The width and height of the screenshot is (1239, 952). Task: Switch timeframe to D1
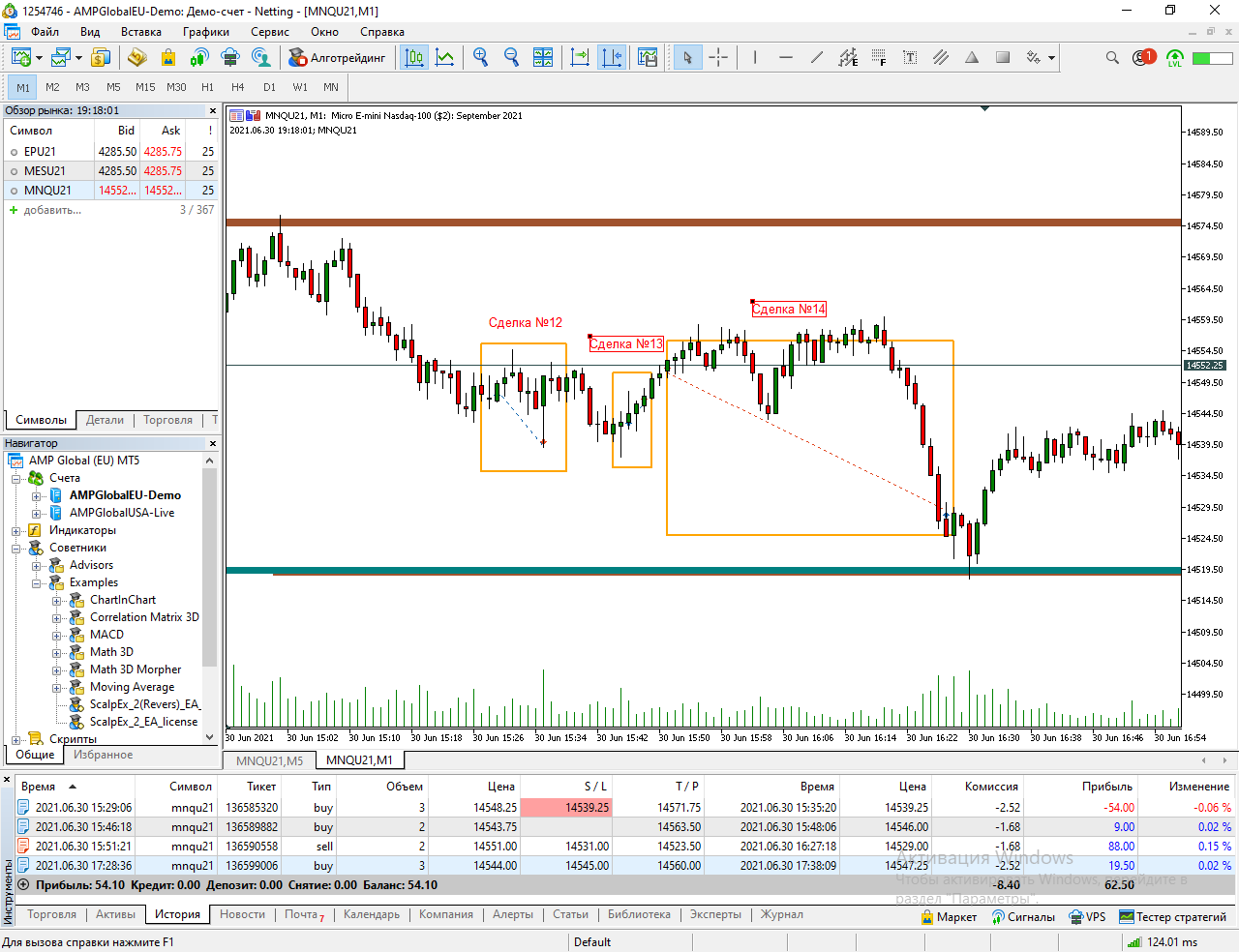pyautogui.click(x=269, y=87)
